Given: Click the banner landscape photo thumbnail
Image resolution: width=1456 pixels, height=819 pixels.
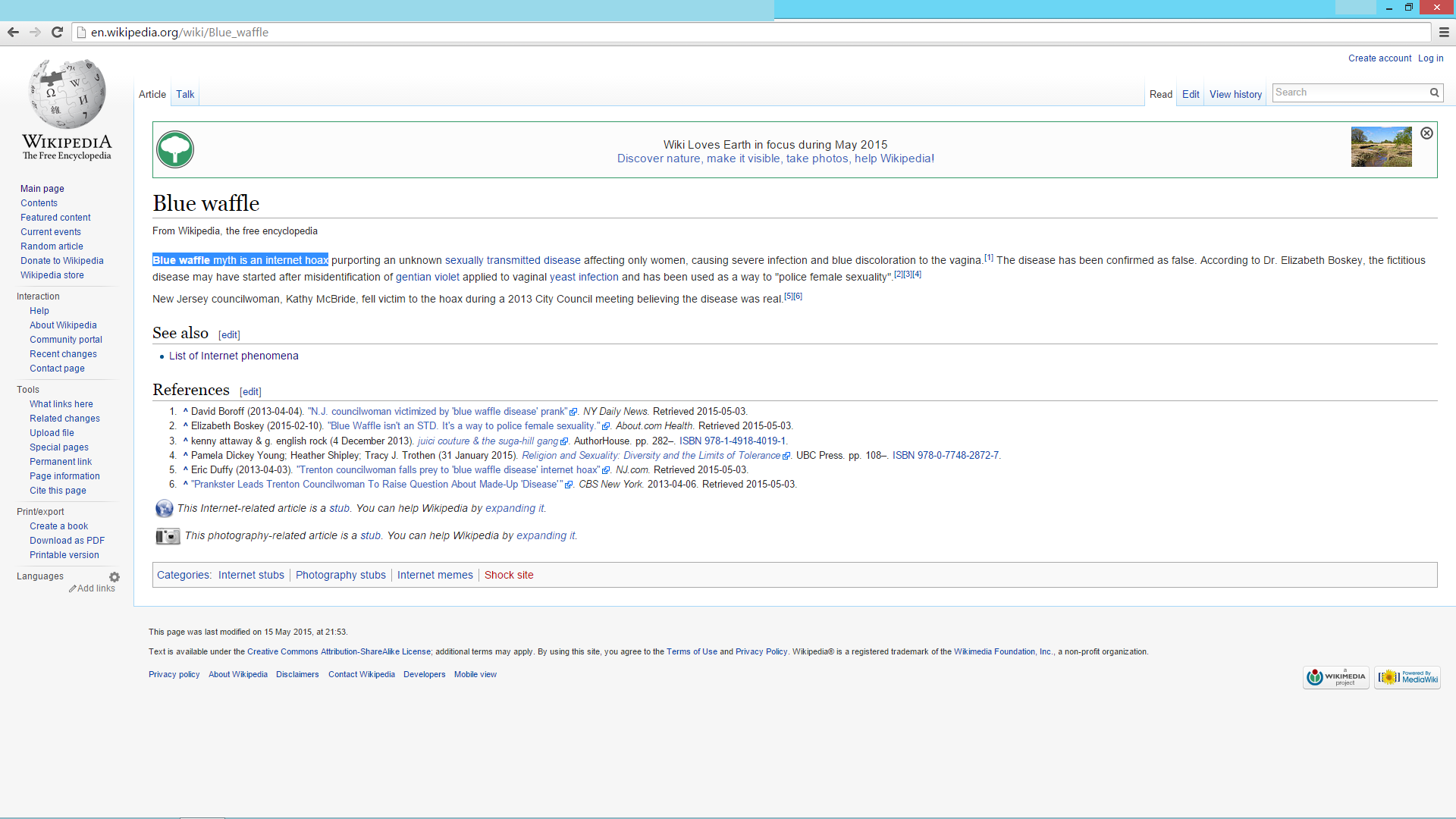Looking at the screenshot, I should click(1381, 147).
